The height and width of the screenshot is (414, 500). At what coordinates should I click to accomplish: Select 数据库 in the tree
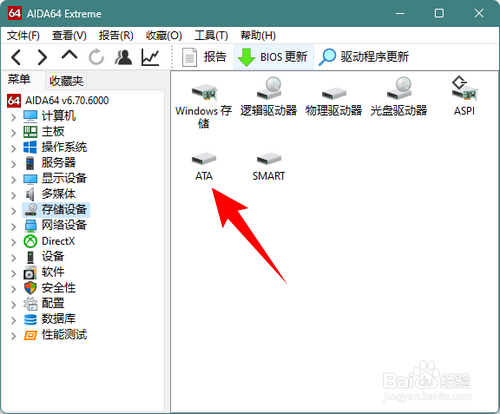49,319
